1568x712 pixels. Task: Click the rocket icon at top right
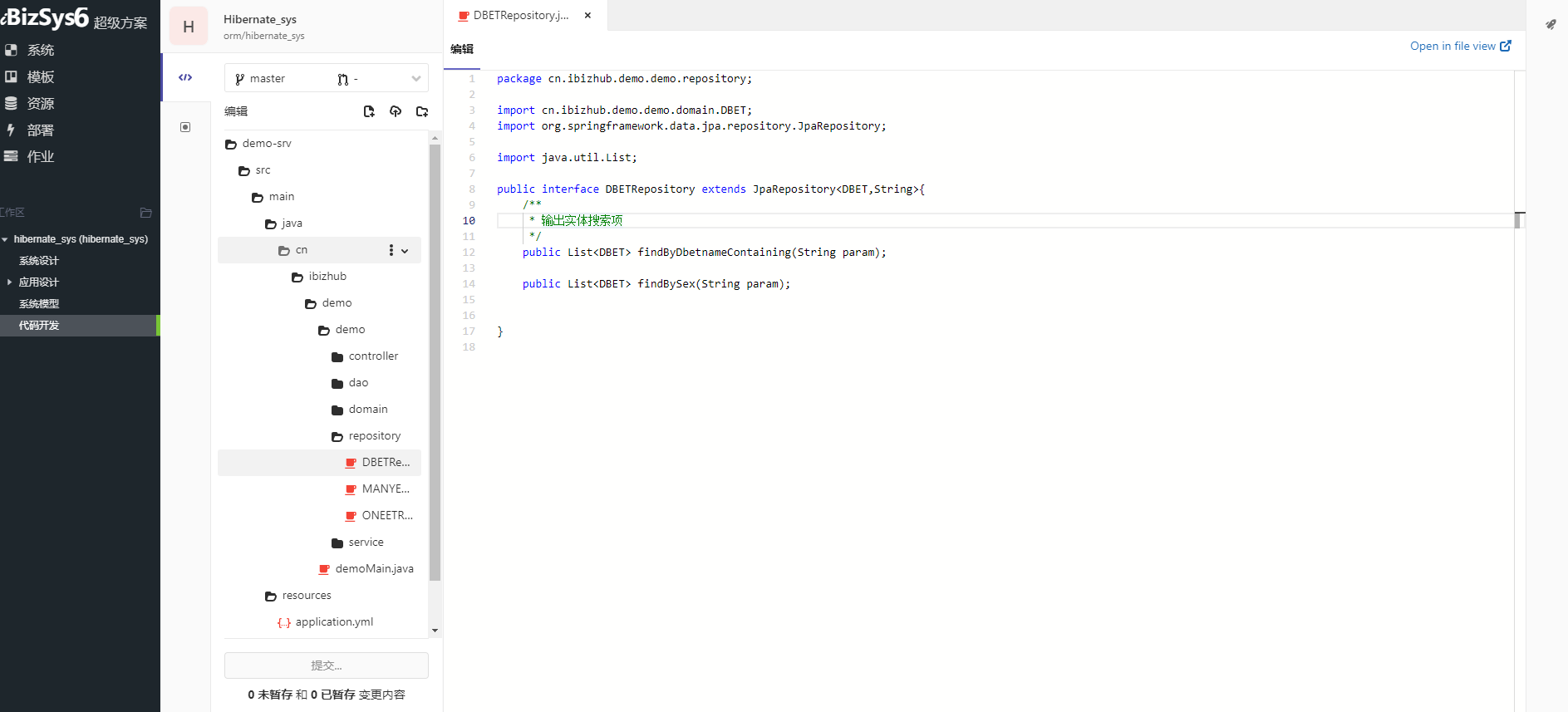pyautogui.click(x=1551, y=25)
